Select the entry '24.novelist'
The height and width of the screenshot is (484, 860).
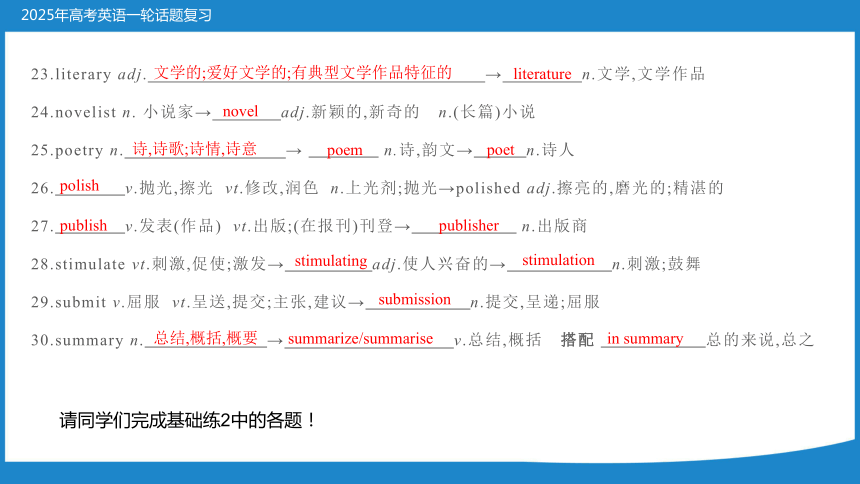[73, 112]
